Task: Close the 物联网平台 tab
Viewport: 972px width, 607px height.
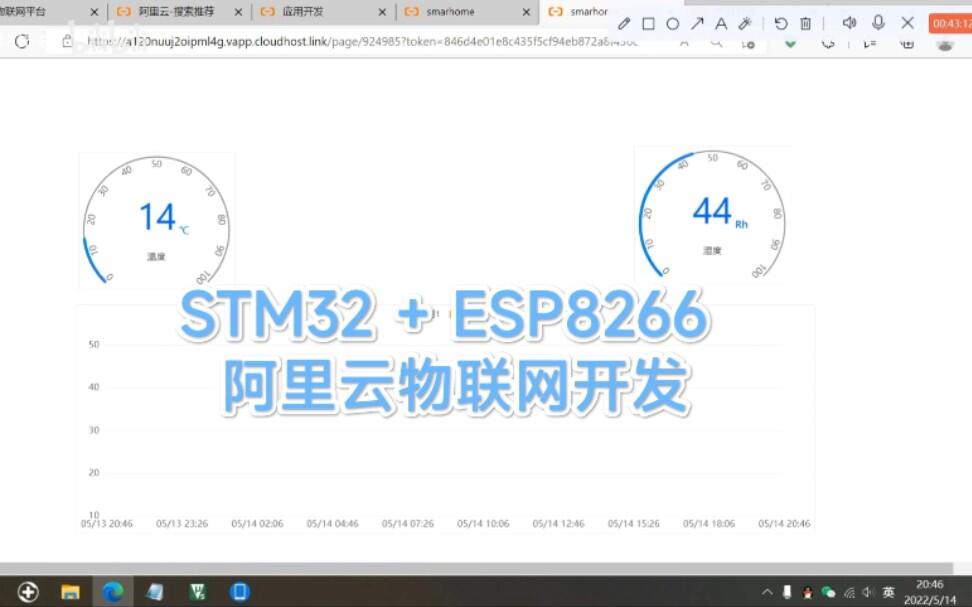Action: (94, 12)
